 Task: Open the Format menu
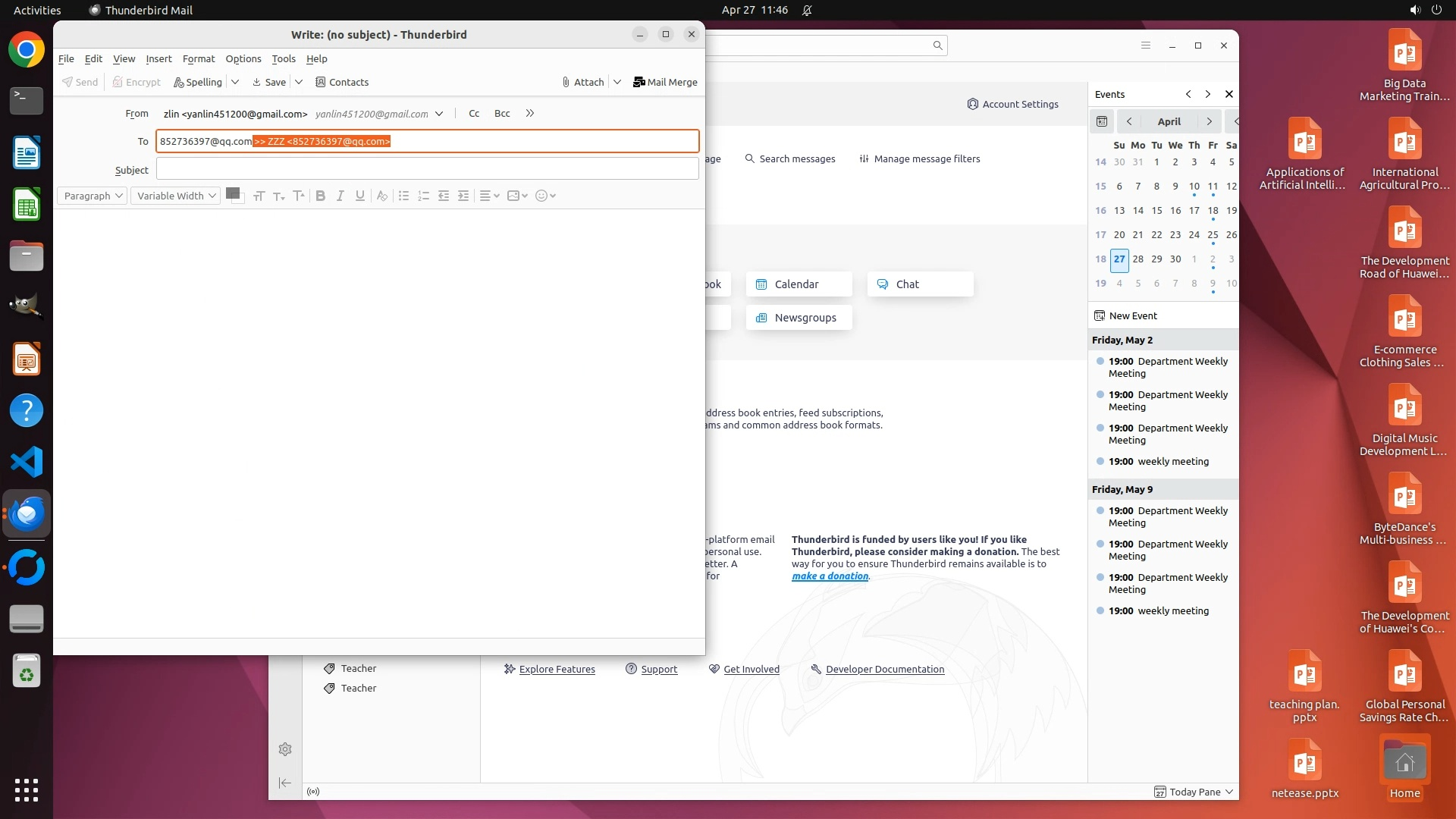199,58
